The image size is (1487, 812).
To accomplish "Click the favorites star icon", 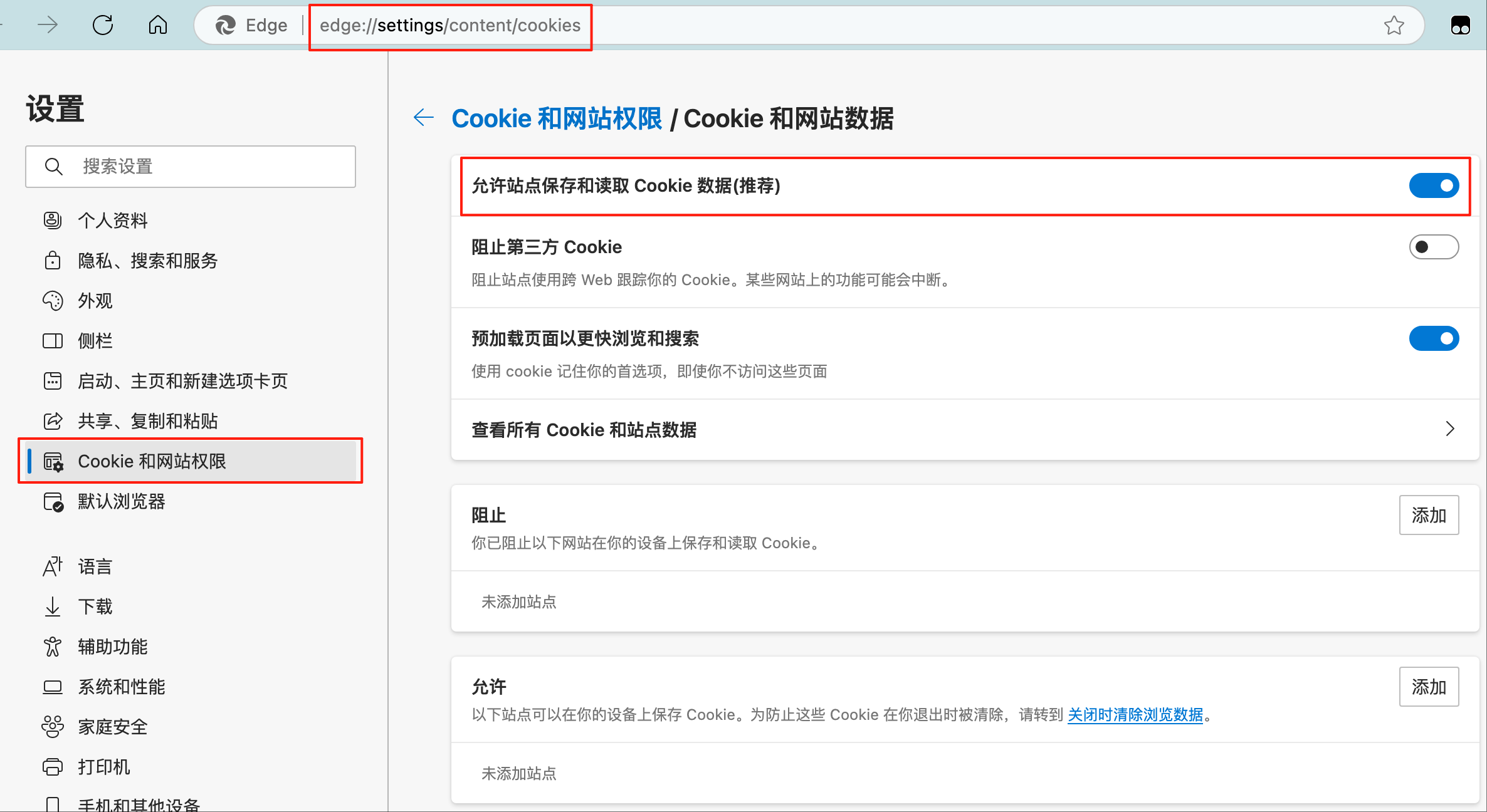I will (1394, 25).
